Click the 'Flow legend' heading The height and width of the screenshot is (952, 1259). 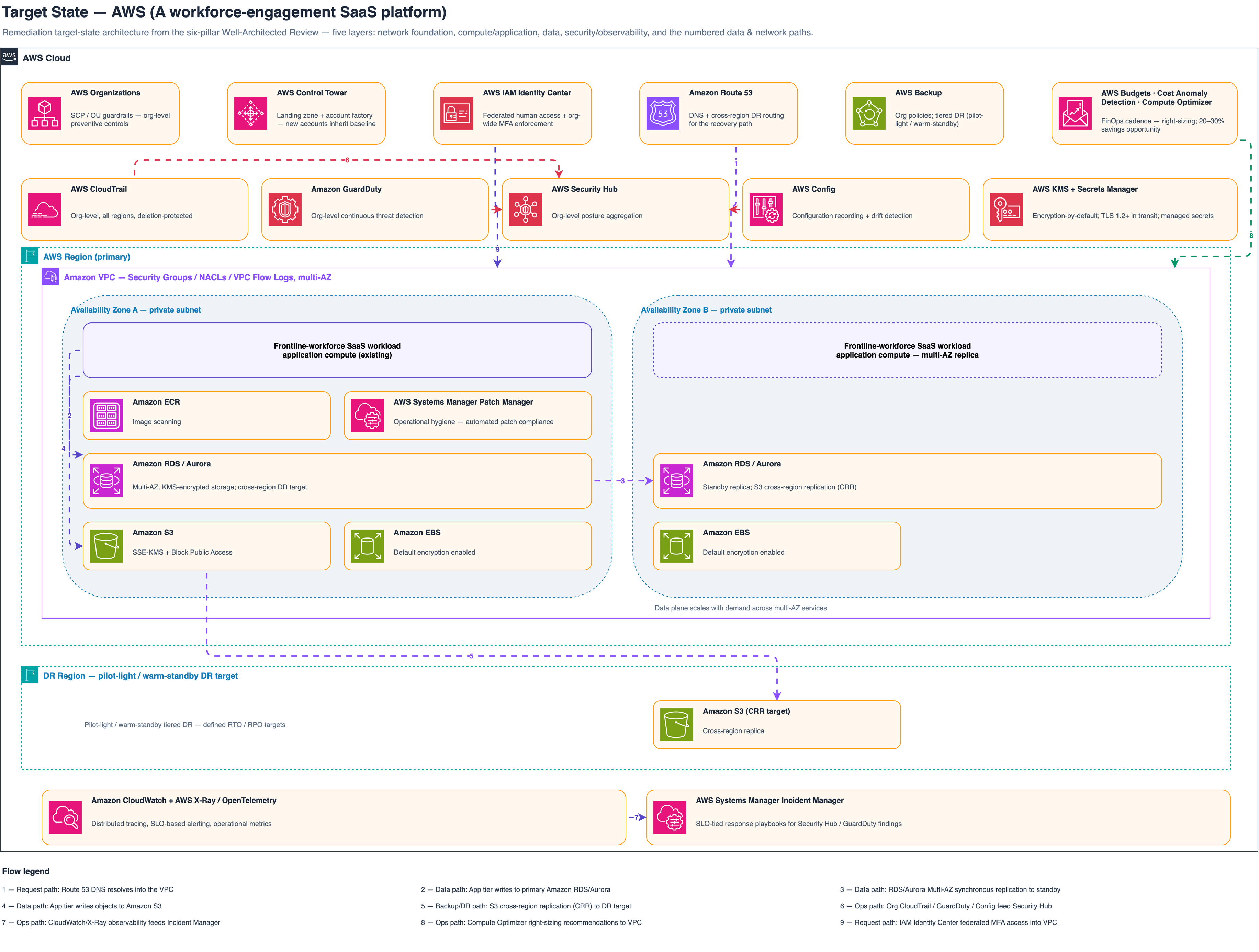coord(26,871)
